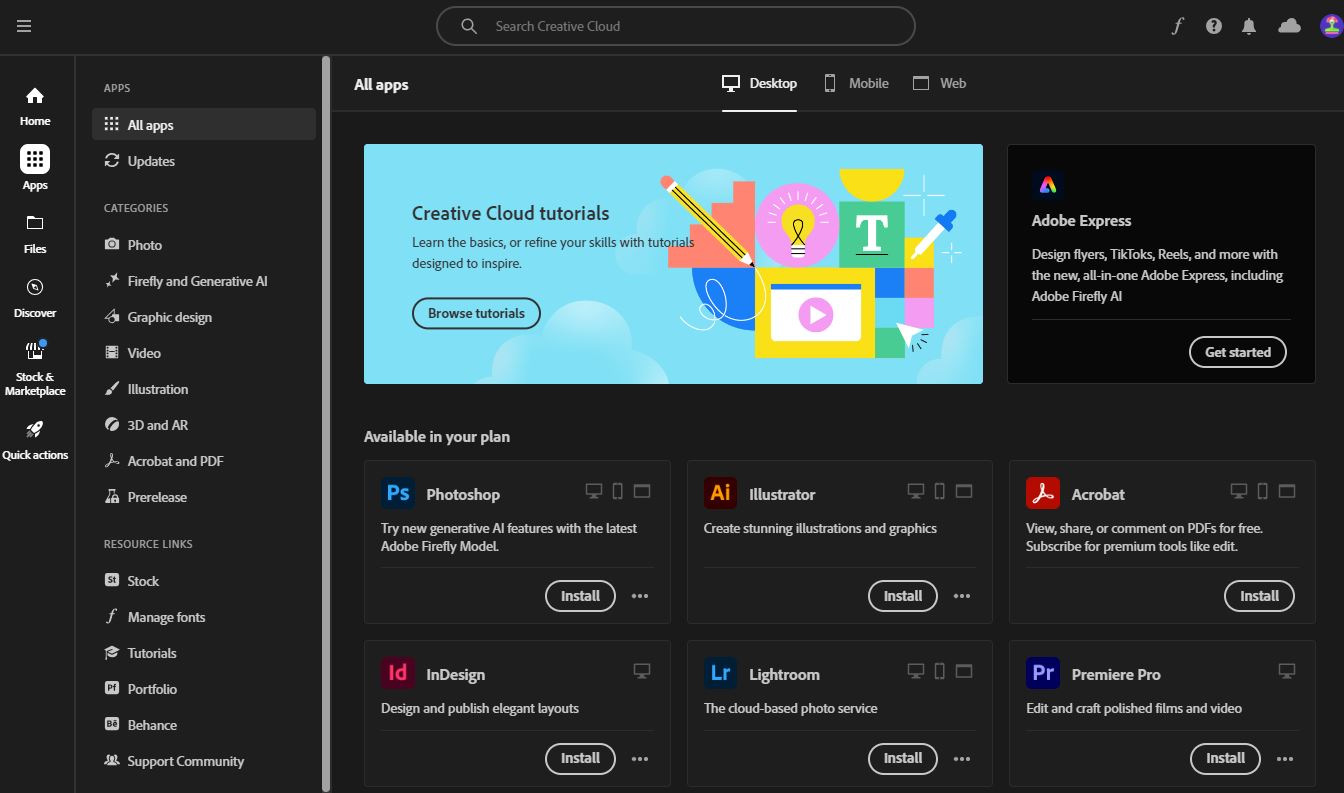
Task: Open the hamburger menu icon
Action: 24,26
